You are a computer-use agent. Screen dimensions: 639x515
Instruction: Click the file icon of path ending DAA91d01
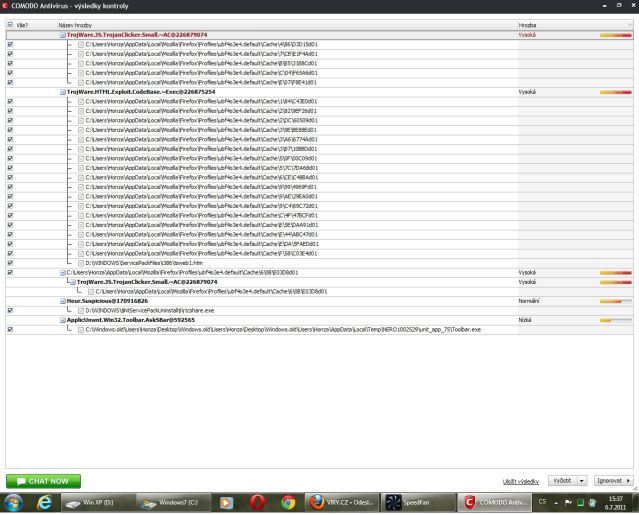[81, 225]
